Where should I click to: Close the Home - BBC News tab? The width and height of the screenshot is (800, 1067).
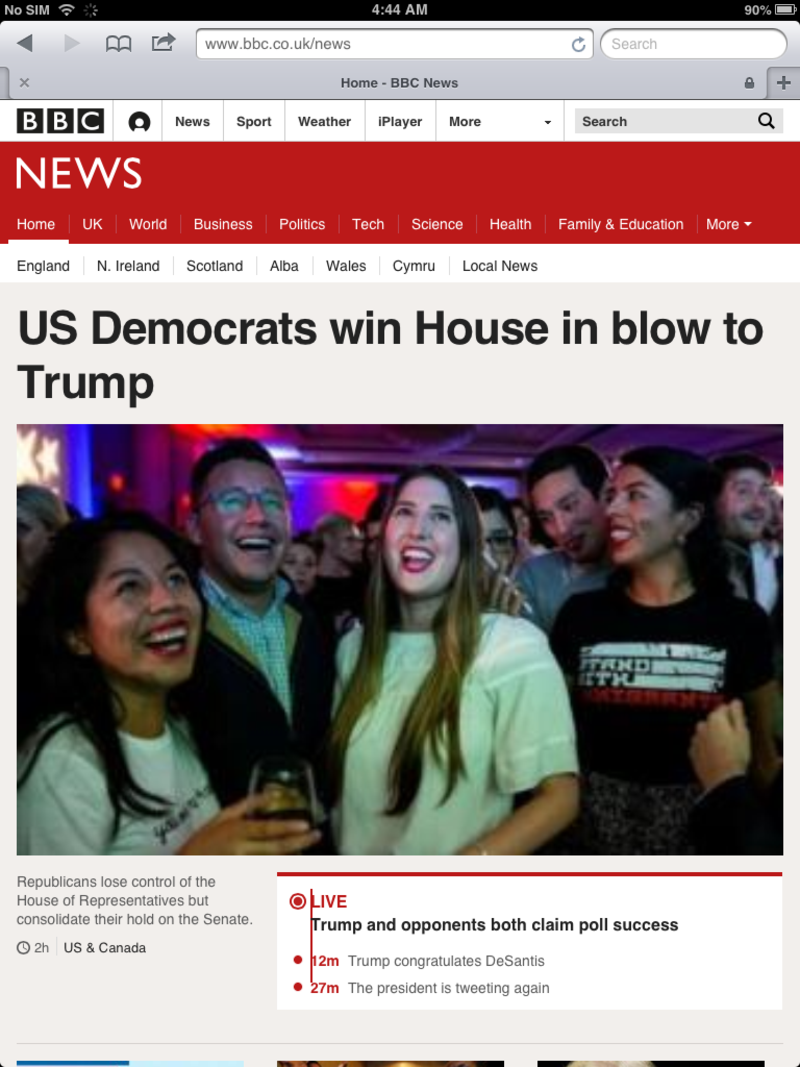coord(24,83)
